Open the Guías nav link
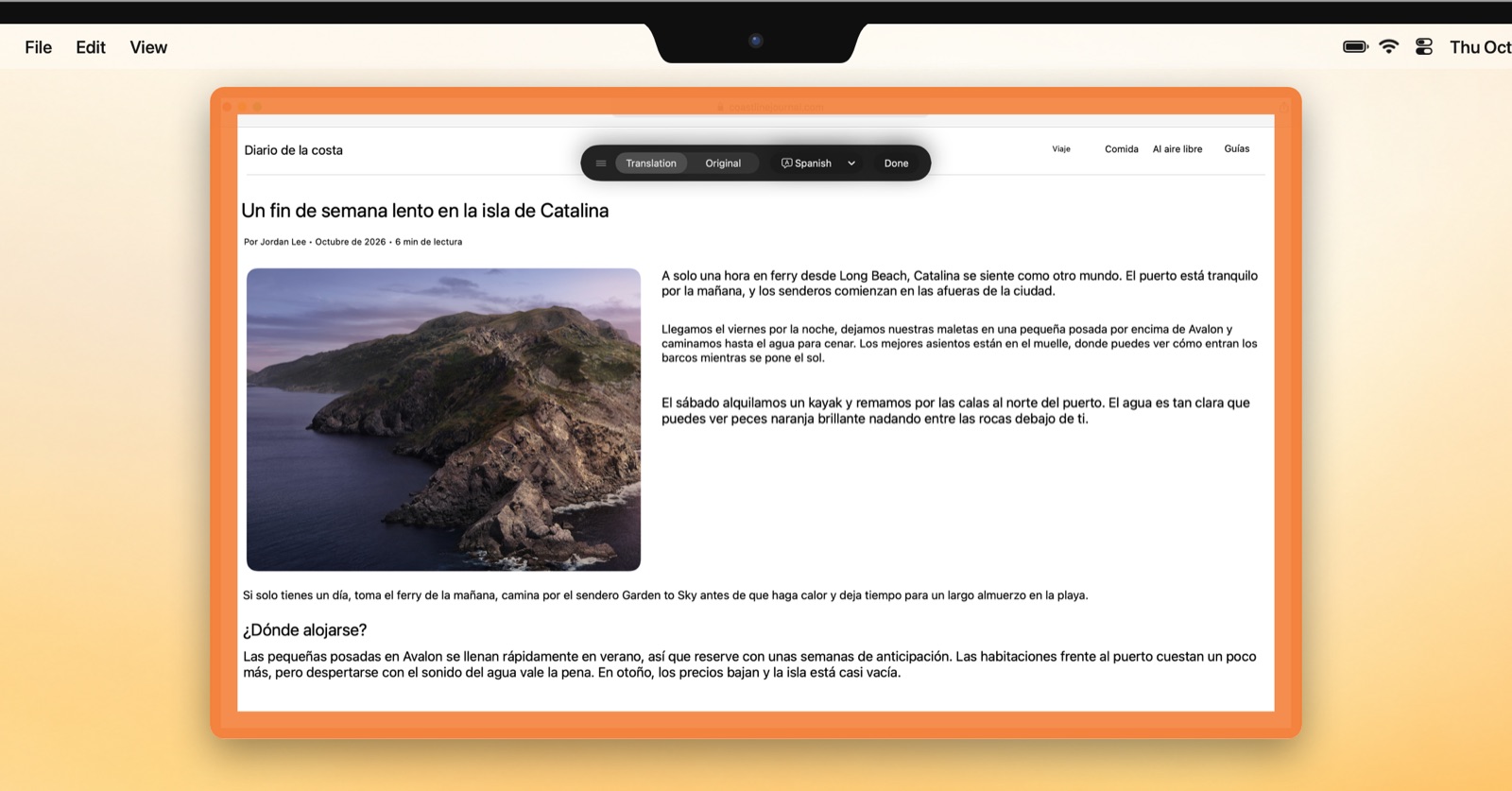Image resolution: width=1512 pixels, height=791 pixels. tap(1237, 149)
